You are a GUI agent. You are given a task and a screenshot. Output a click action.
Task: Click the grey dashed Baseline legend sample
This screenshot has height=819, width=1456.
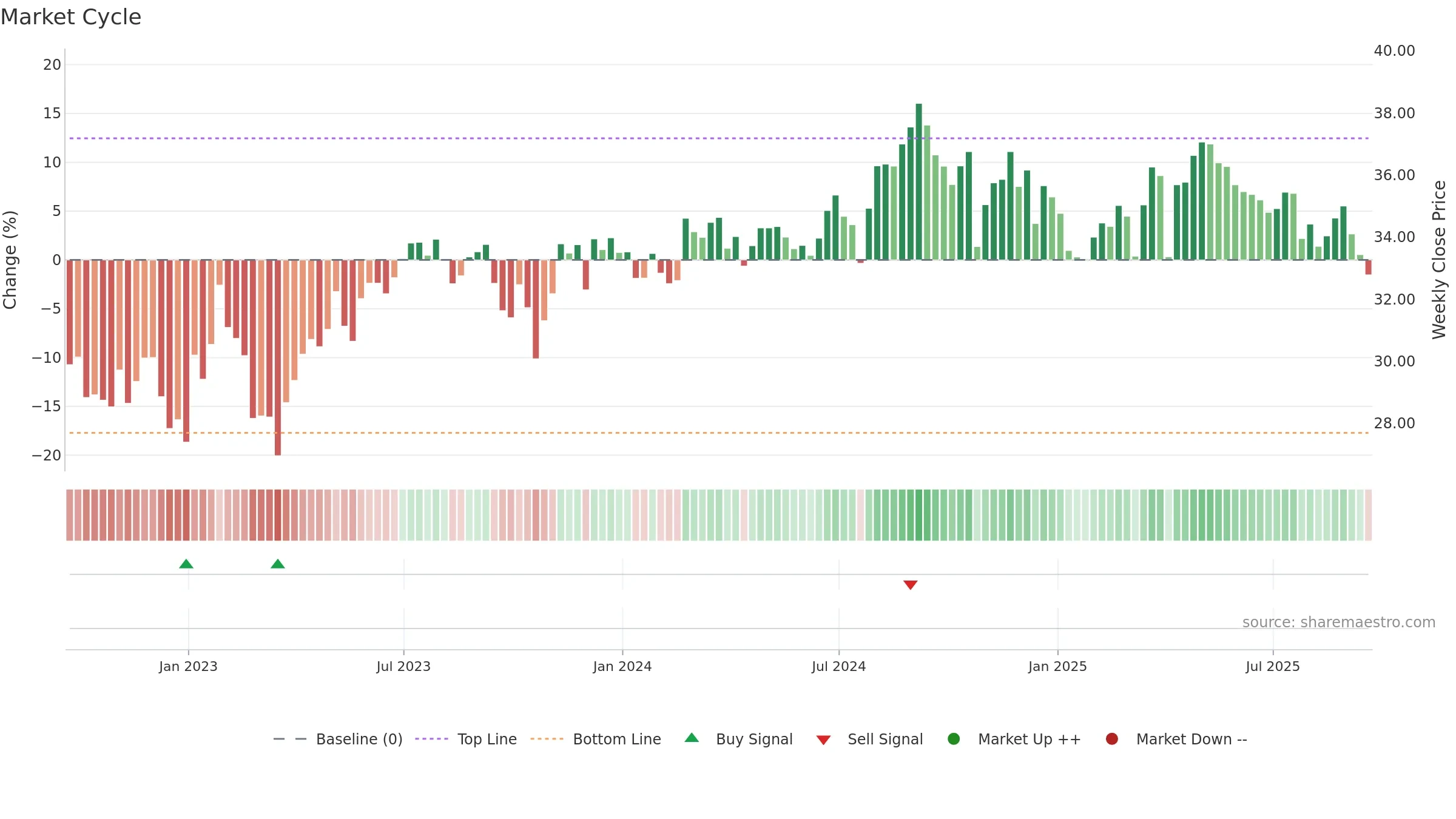pos(290,739)
